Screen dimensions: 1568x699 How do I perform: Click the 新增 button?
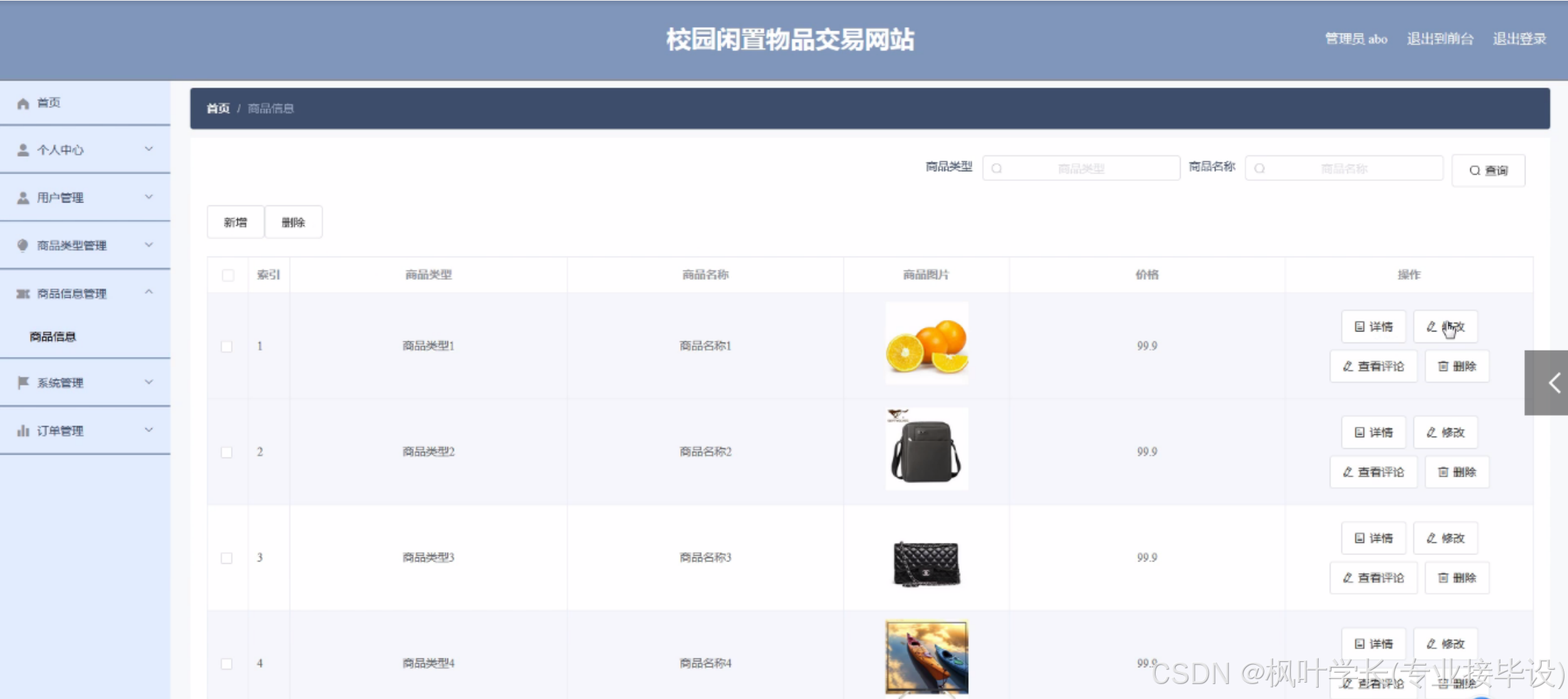coord(235,222)
